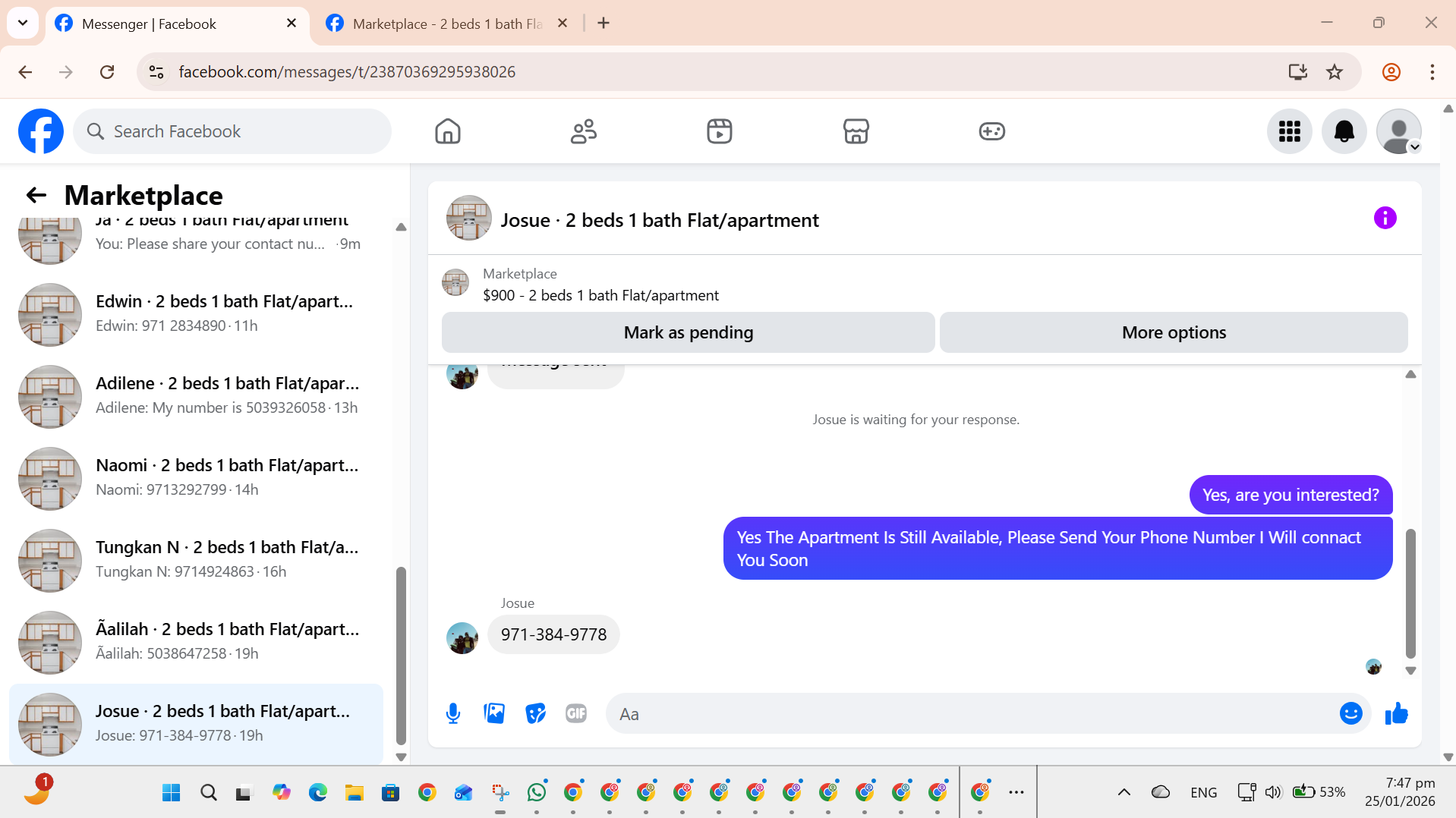This screenshot has height=818, width=1456.
Task: Send a thumbs-up like
Action: coord(1396,713)
